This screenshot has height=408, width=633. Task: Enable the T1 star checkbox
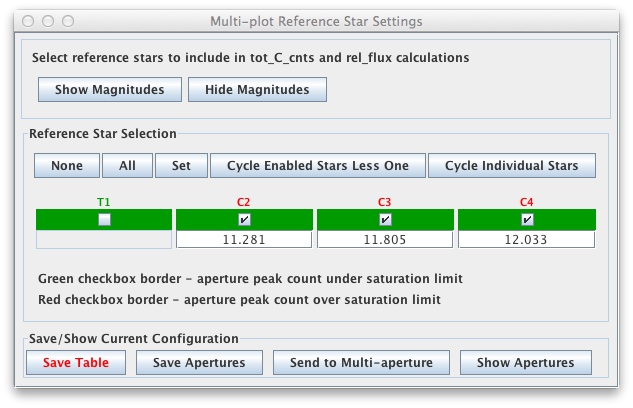tap(104, 220)
